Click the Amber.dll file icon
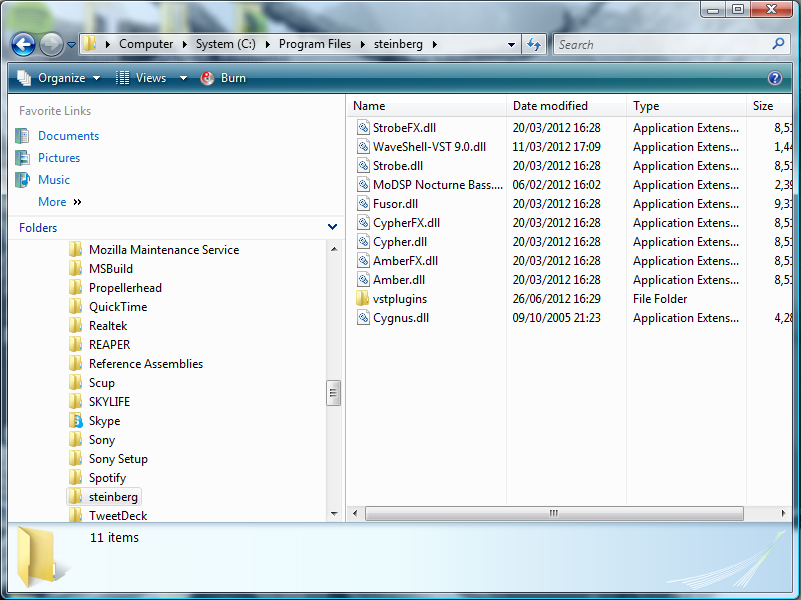 tap(363, 280)
